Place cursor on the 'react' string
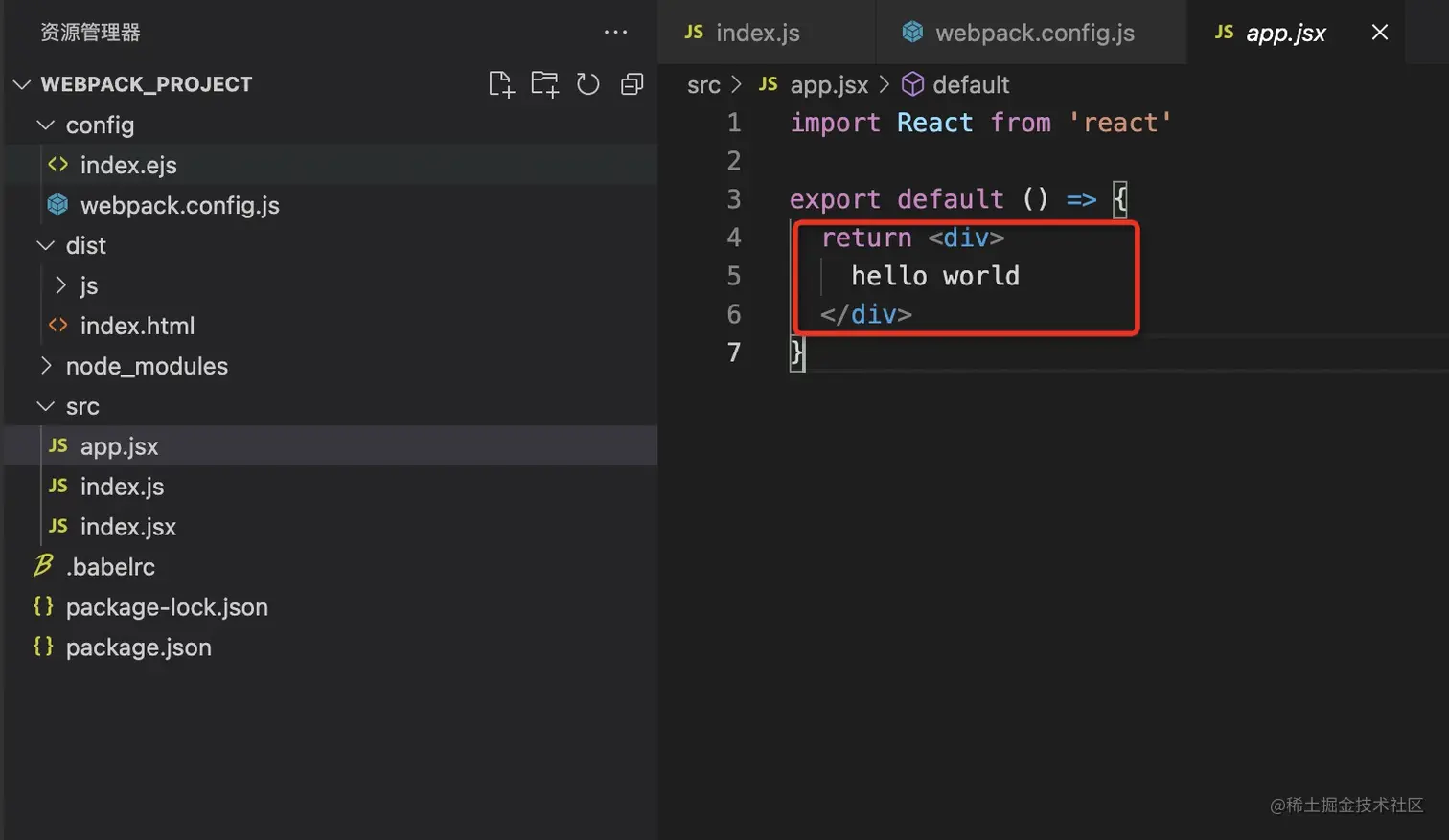The image size is (1449, 840). pos(1119,123)
